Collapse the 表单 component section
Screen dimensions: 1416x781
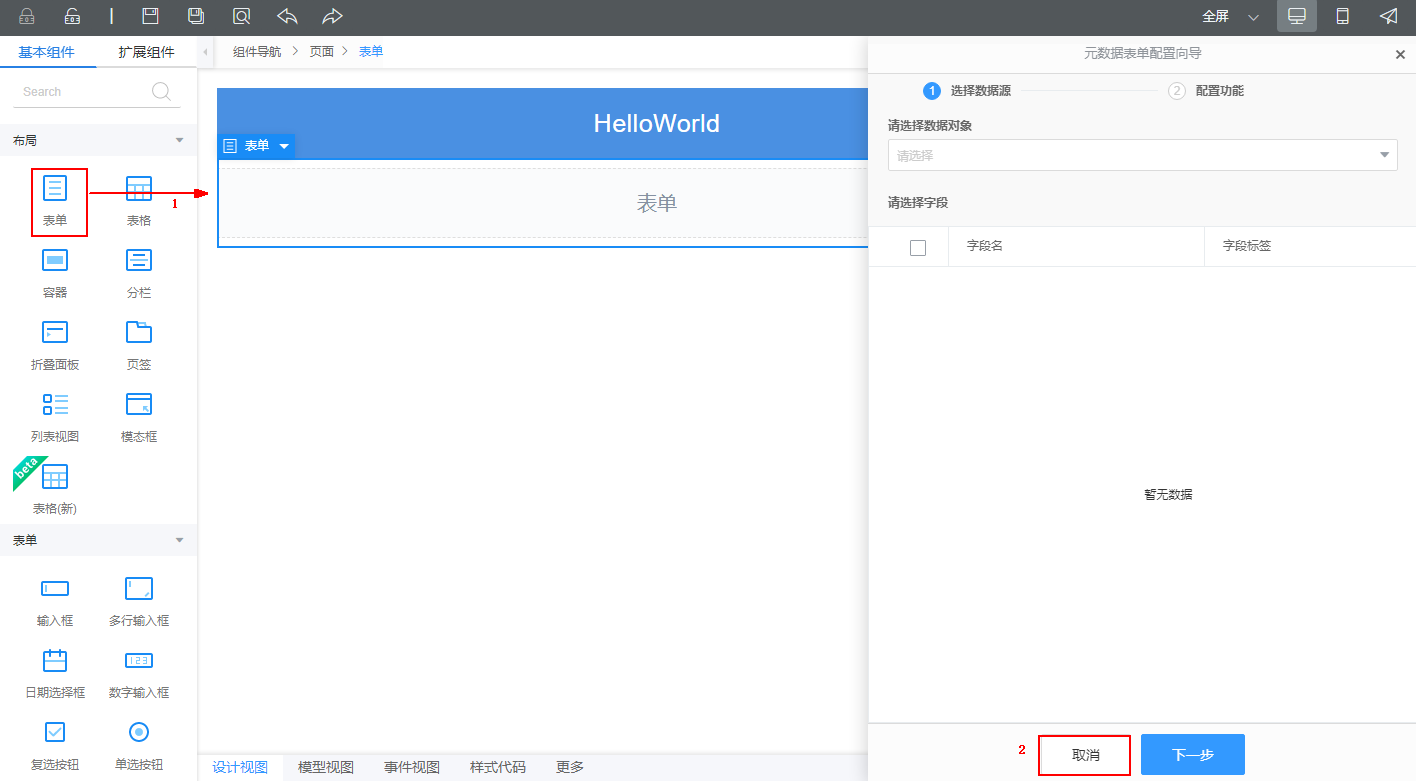click(180, 540)
